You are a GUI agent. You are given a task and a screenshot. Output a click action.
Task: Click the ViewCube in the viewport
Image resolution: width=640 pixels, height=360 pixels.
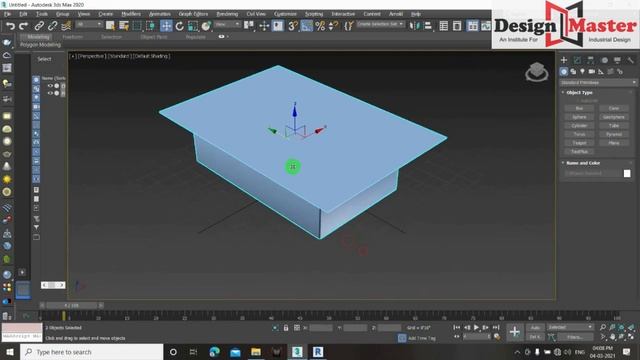(x=537, y=72)
